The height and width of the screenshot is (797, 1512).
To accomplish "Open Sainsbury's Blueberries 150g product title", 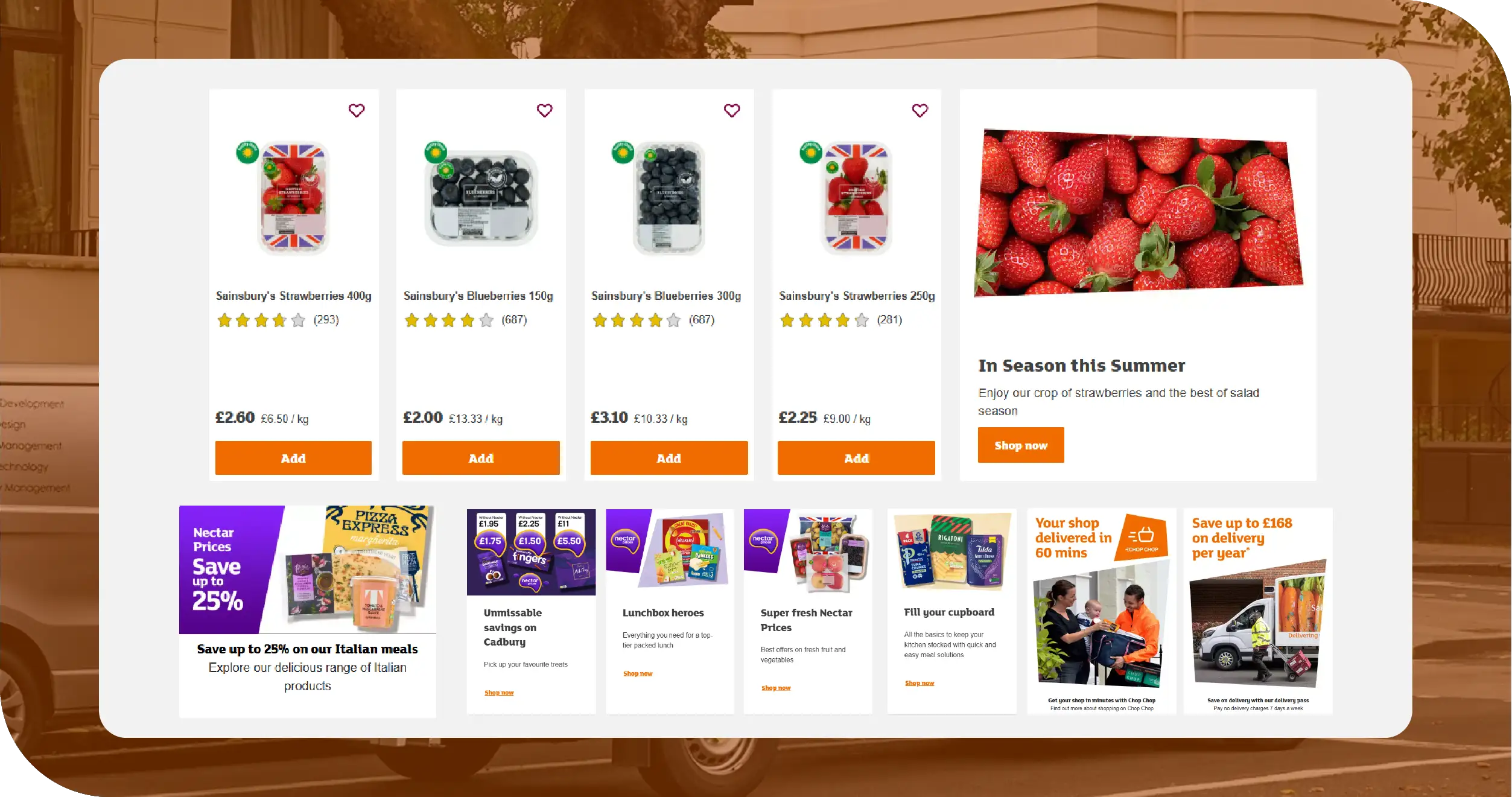I will point(478,296).
